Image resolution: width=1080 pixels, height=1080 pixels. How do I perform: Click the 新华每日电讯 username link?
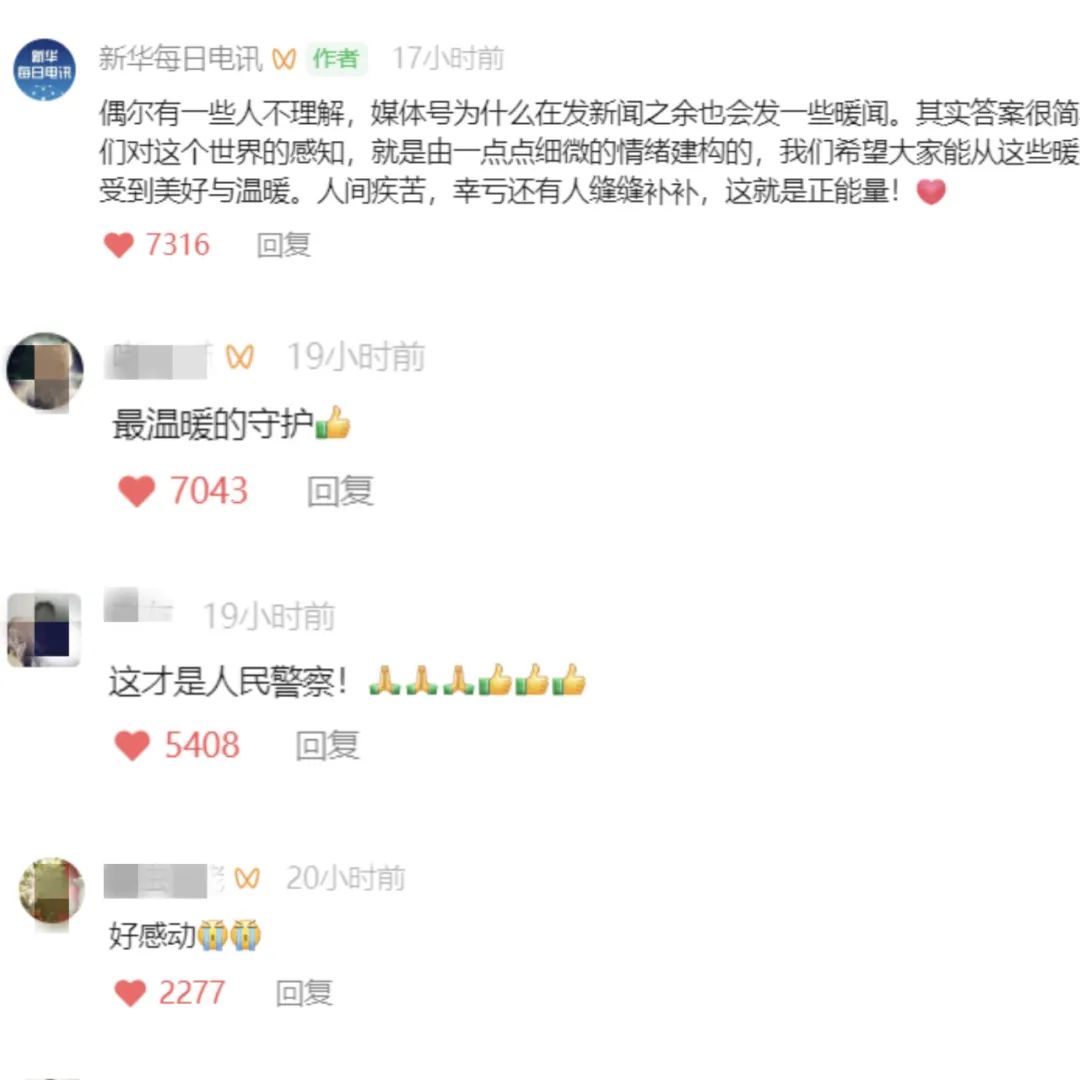[180, 59]
